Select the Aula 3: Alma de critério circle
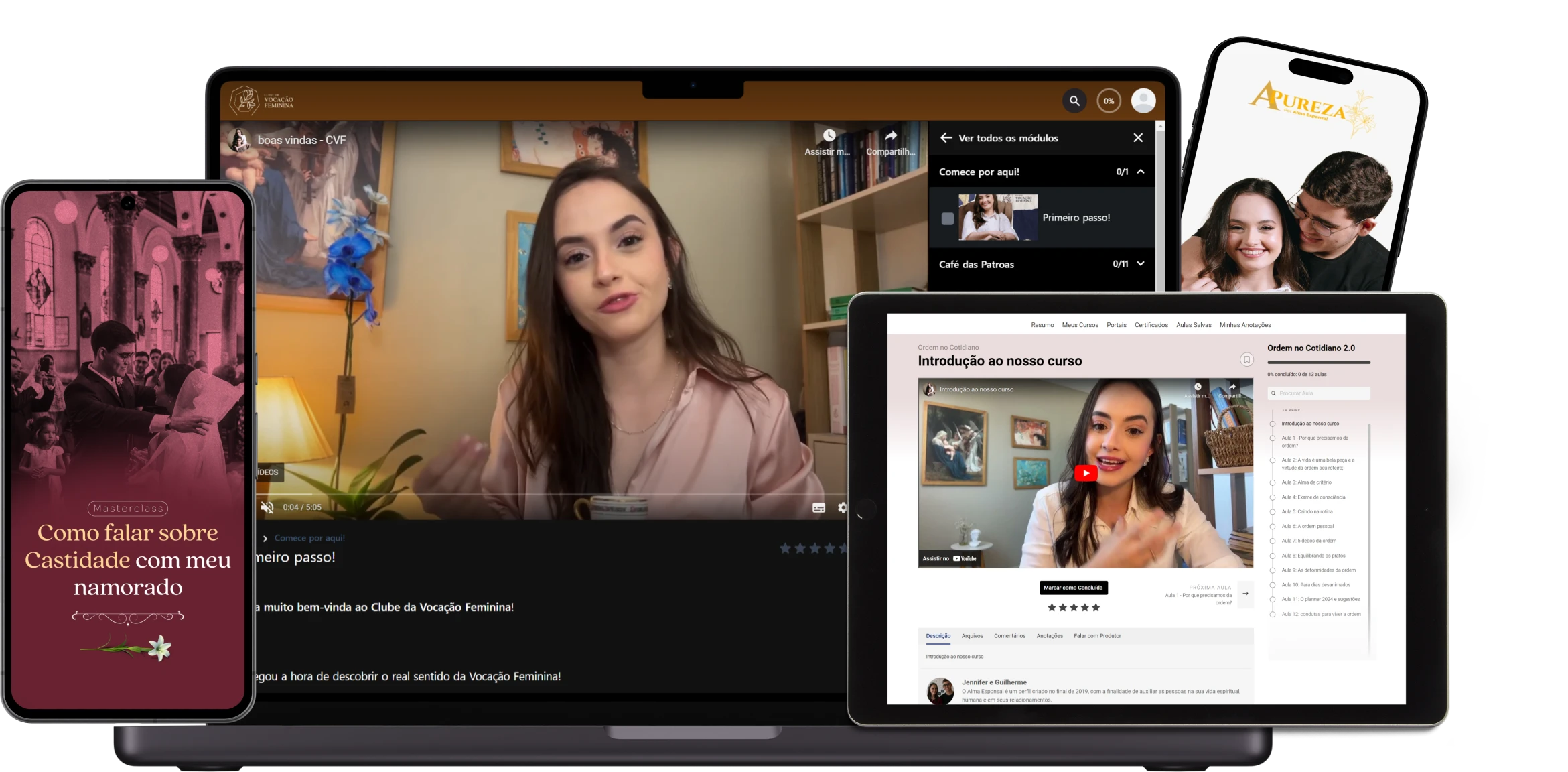This screenshot has width=1568, height=772. click(x=1272, y=482)
